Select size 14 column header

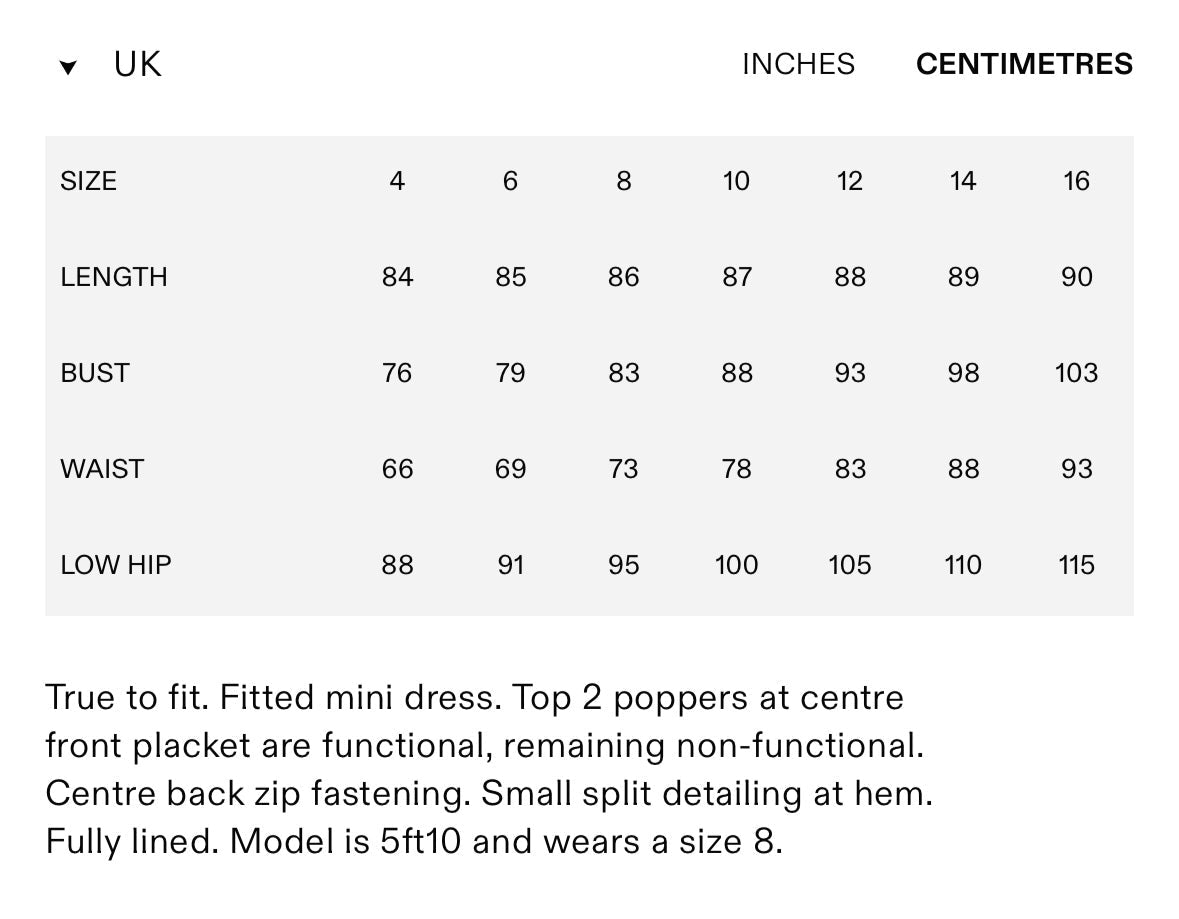[x=962, y=181]
